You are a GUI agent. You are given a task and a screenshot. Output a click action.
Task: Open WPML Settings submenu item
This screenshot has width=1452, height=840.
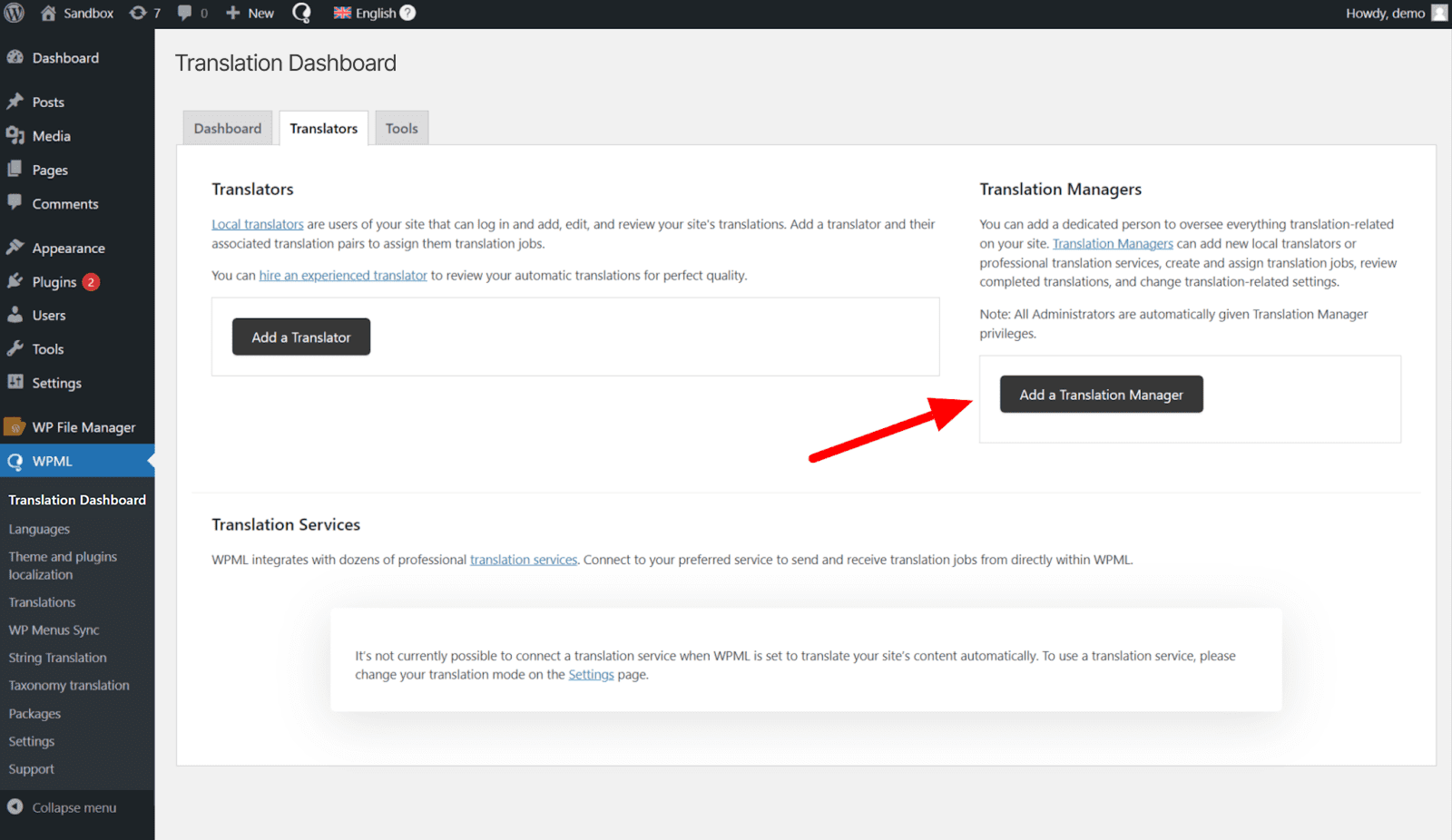coord(32,741)
